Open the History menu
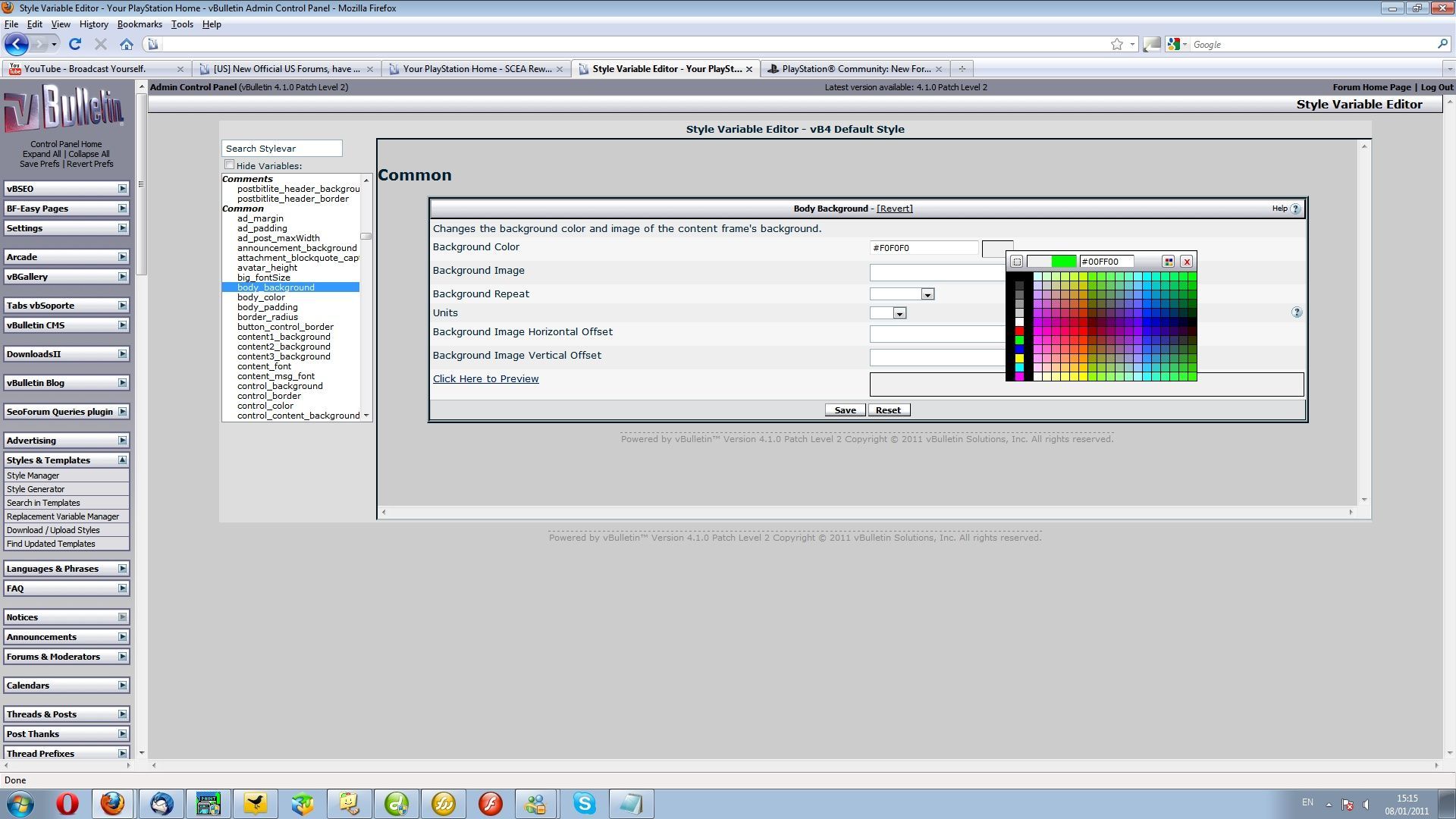The width and height of the screenshot is (1456, 819). pyautogui.click(x=93, y=24)
